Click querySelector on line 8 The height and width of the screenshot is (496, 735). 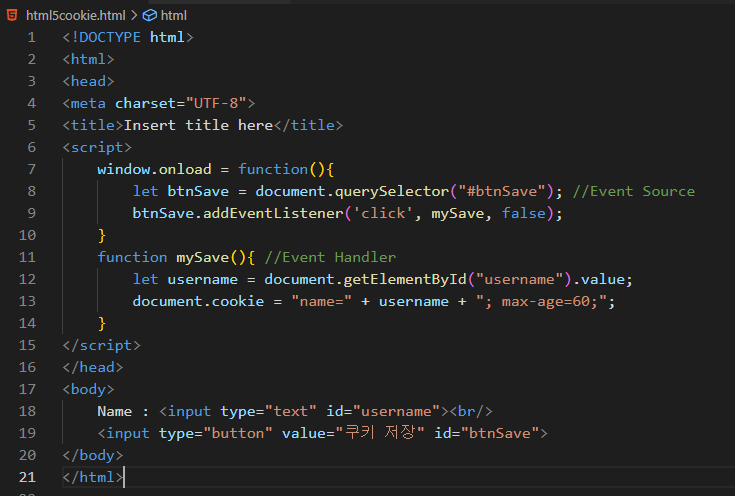click(x=392, y=191)
